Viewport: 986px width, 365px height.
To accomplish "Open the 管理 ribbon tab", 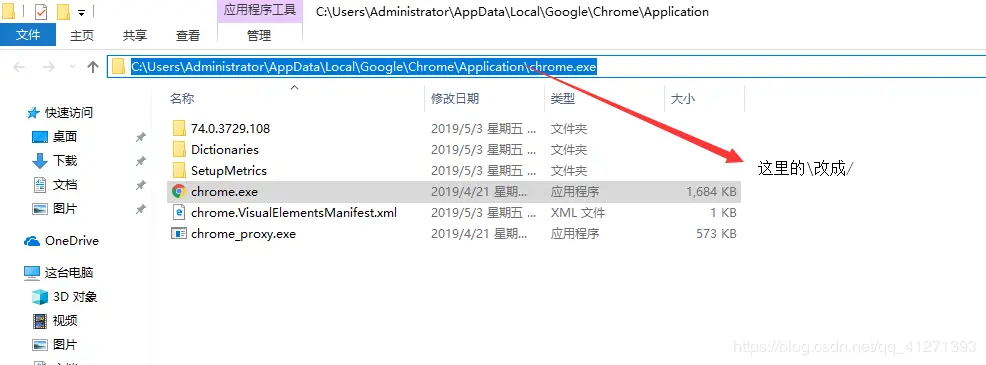I will click(x=259, y=36).
